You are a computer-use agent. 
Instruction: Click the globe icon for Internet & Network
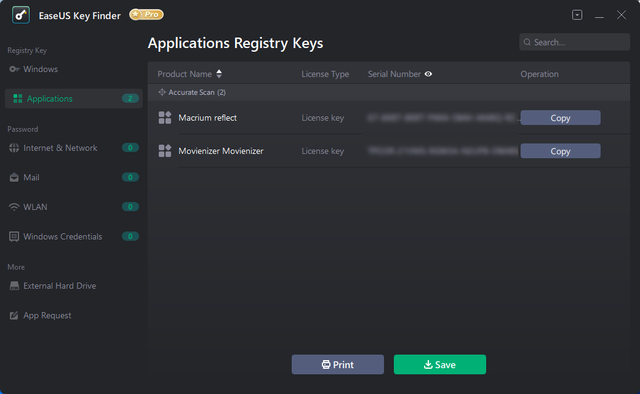[14, 148]
